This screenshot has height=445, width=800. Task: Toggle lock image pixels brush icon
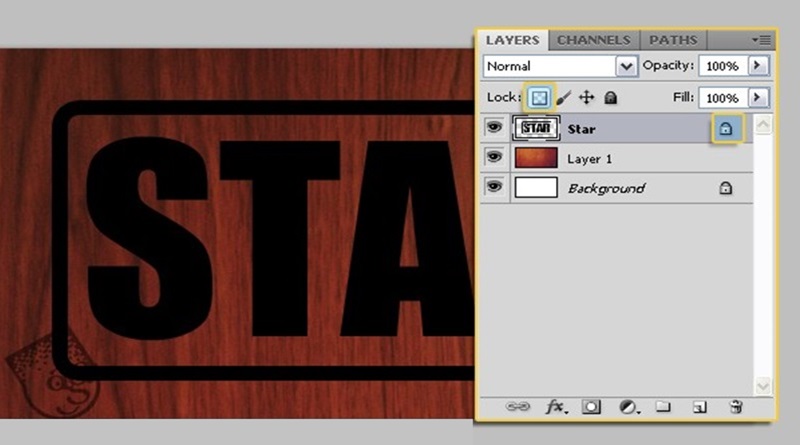click(x=563, y=97)
